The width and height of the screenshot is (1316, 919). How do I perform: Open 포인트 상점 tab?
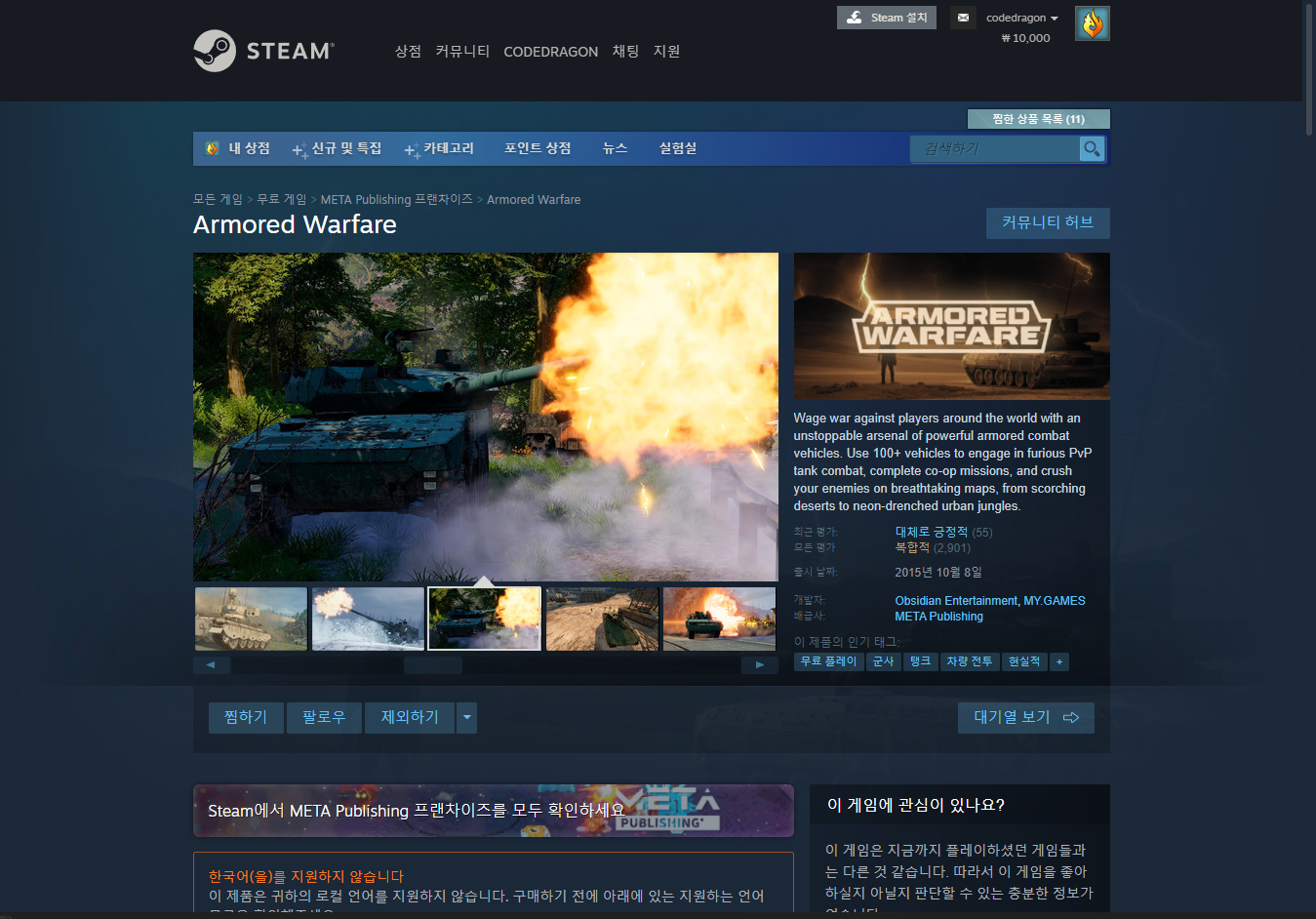click(x=538, y=148)
